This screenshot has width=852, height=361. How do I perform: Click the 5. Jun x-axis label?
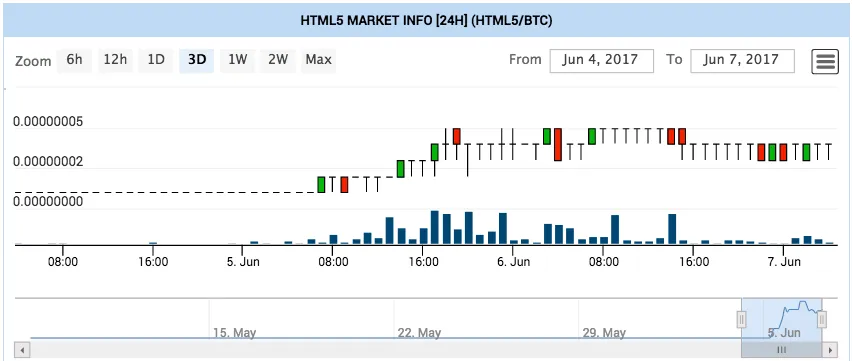coord(243,262)
